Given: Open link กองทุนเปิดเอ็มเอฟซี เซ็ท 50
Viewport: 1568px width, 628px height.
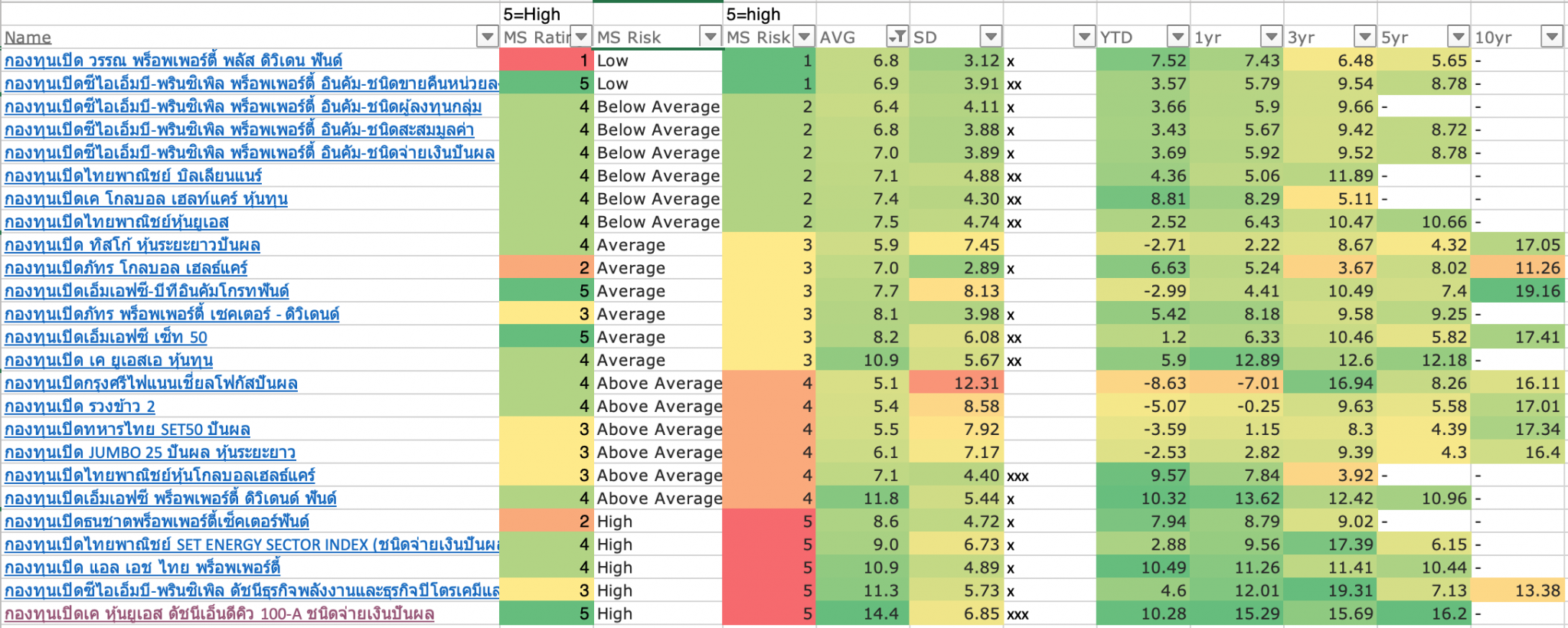Looking at the screenshot, I should [106, 336].
